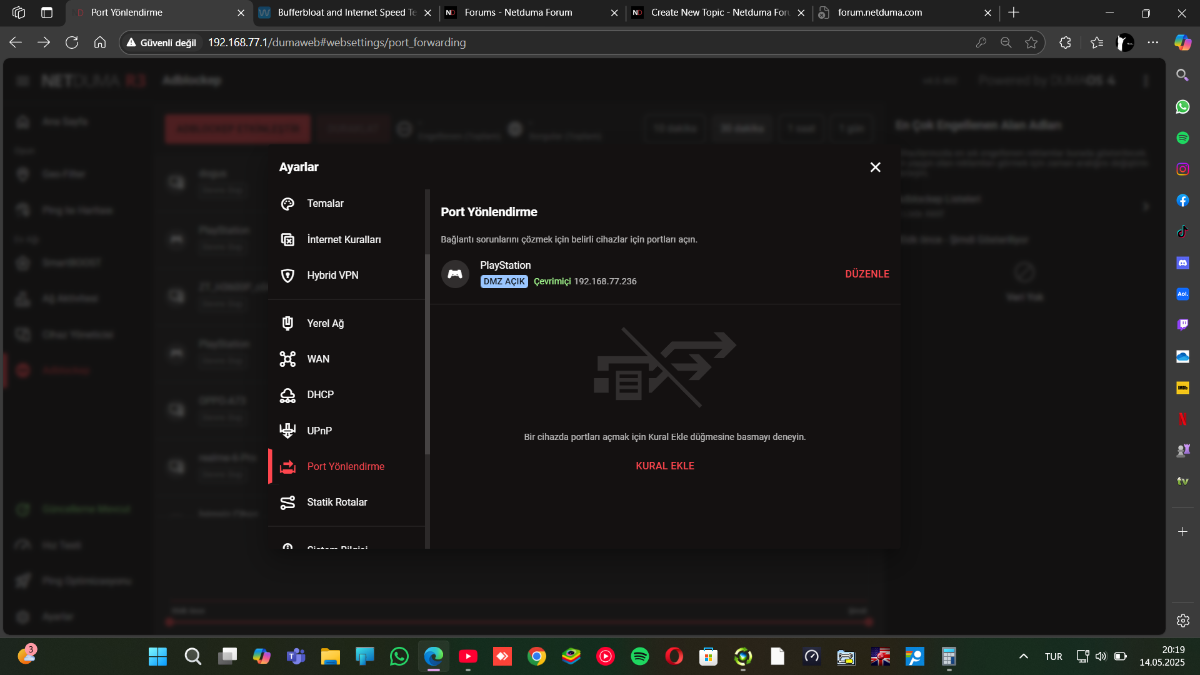Click the PlayStation gamepad device icon
Viewport: 1200px width, 675px height.
click(x=455, y=274)
